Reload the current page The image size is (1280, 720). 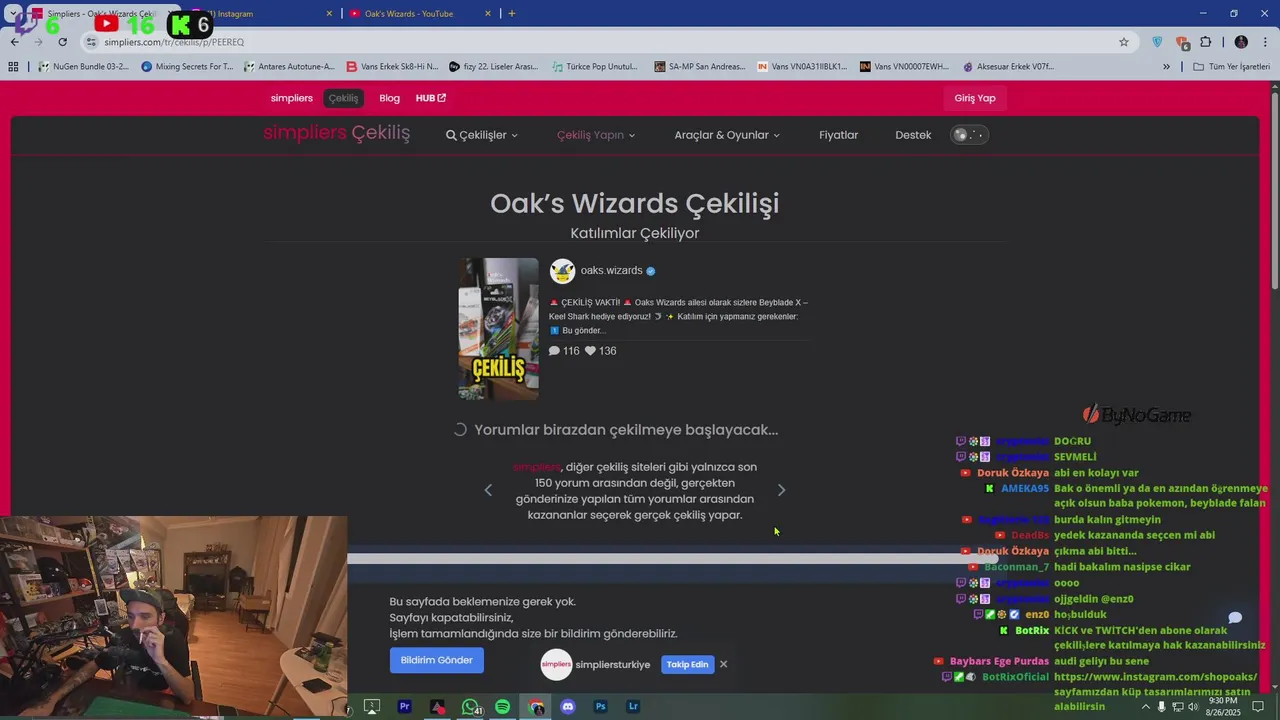[63, 42]
